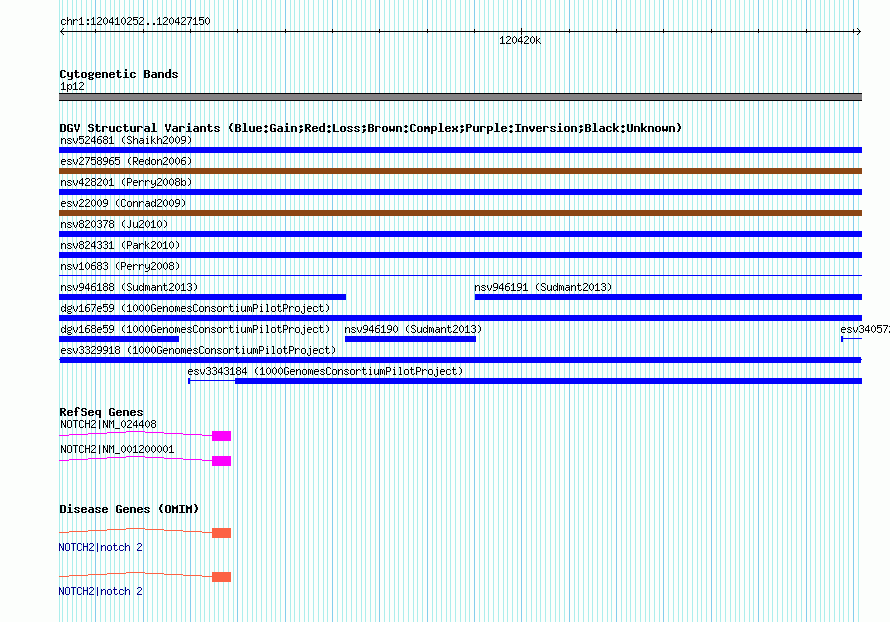The height and width of the screenshot is (622, 890).
Task: Click the chr1:120410252..120427150 coordinate label
Action: coord(135,21)
